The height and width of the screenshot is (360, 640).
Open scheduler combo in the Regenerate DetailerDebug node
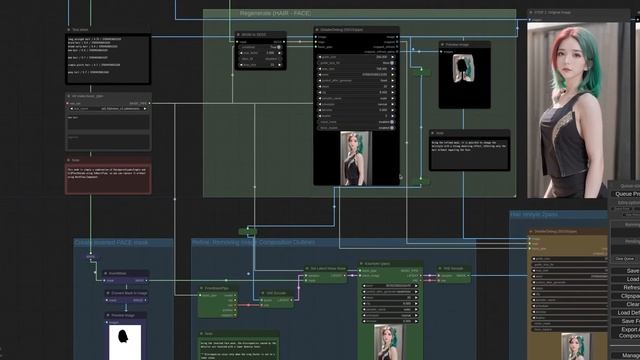[x=356, y=104]
